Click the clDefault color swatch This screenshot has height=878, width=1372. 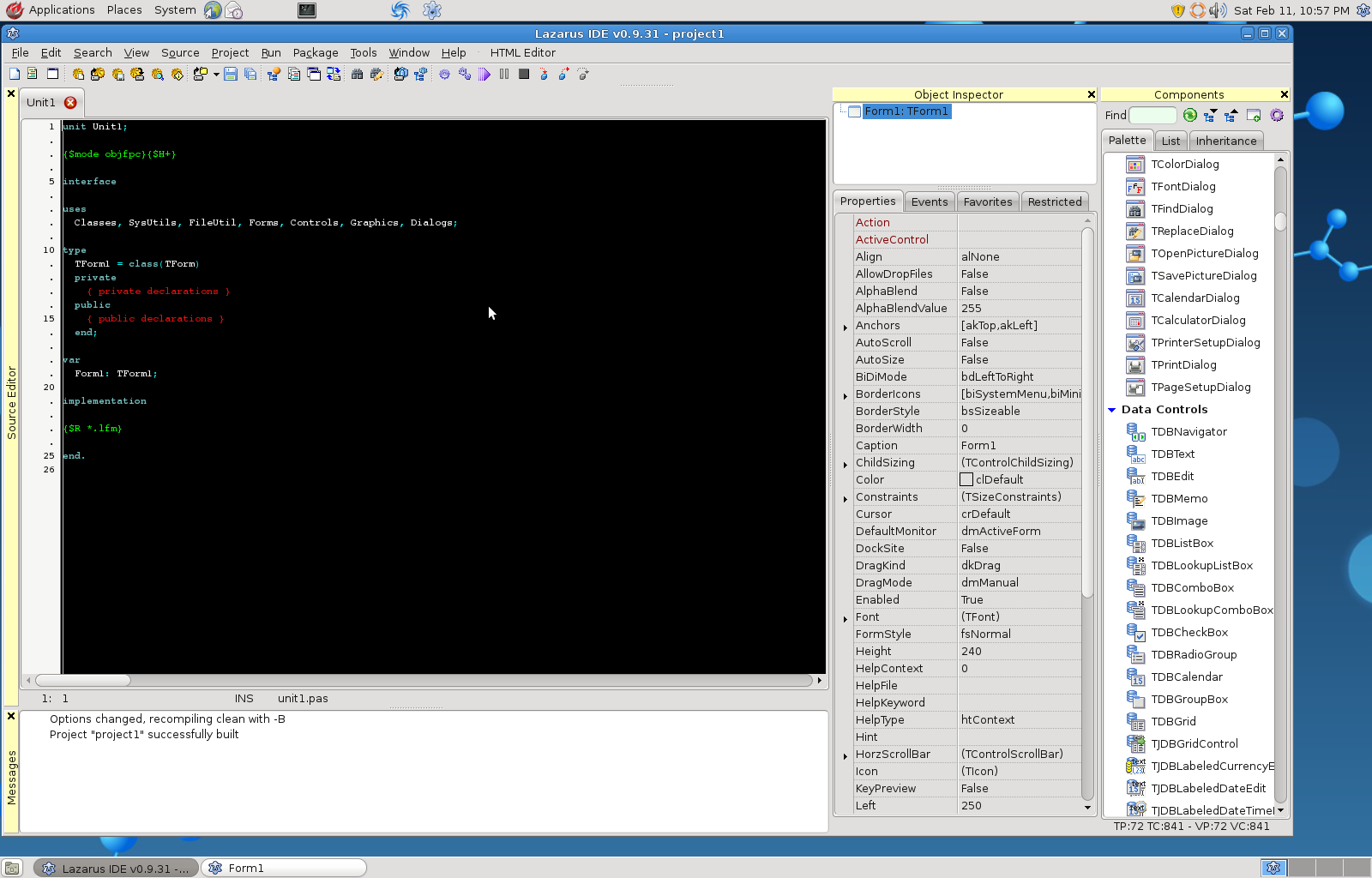click(966, 479)
